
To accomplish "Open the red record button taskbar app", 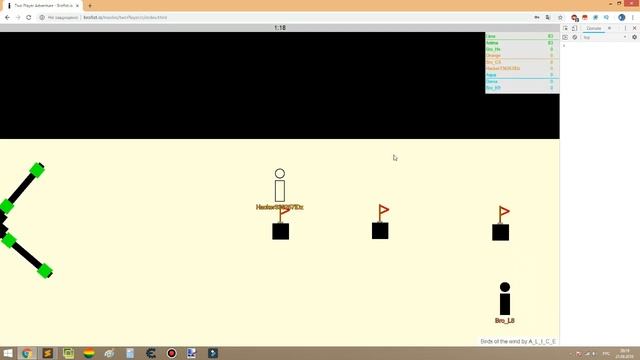I will [x=172, y=353].
